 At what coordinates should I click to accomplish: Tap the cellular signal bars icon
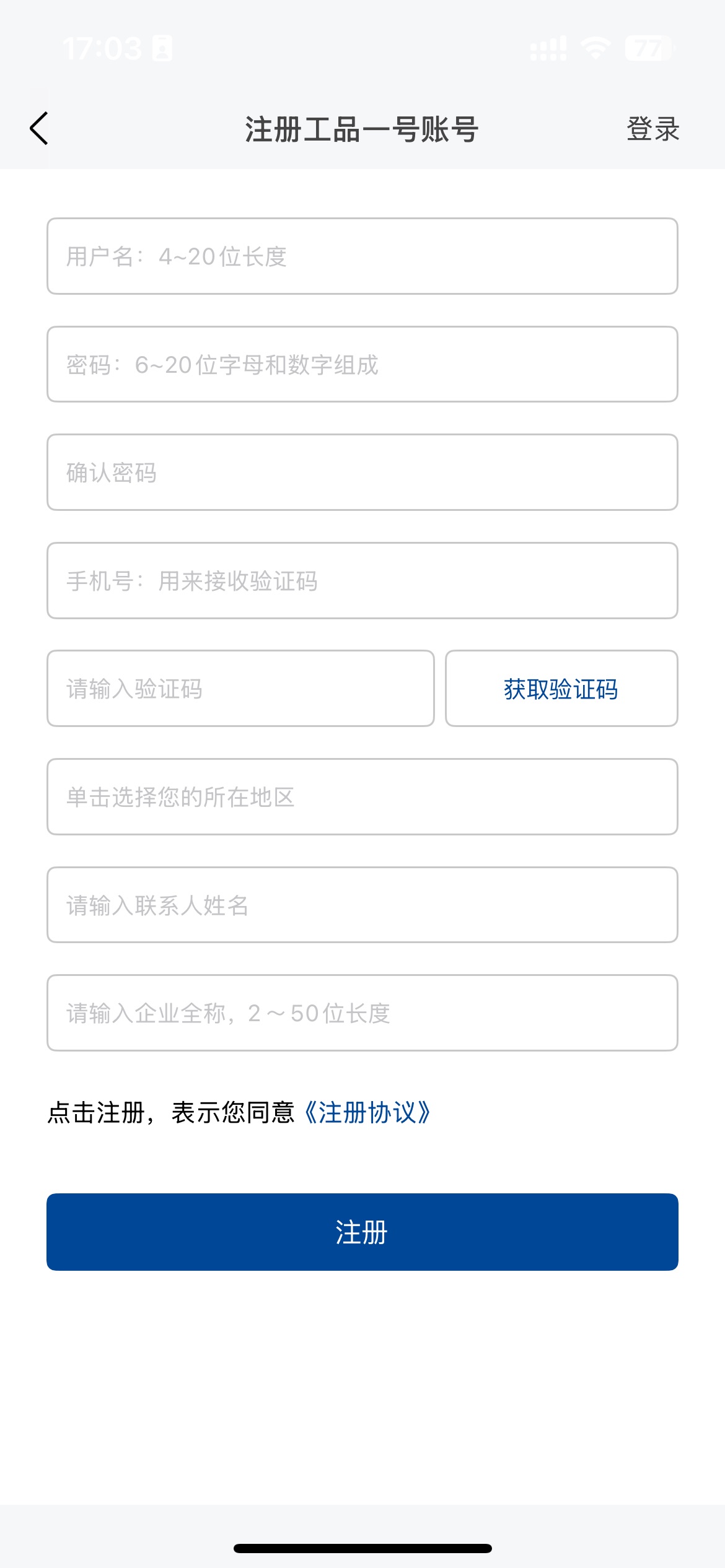coord(548,48)
